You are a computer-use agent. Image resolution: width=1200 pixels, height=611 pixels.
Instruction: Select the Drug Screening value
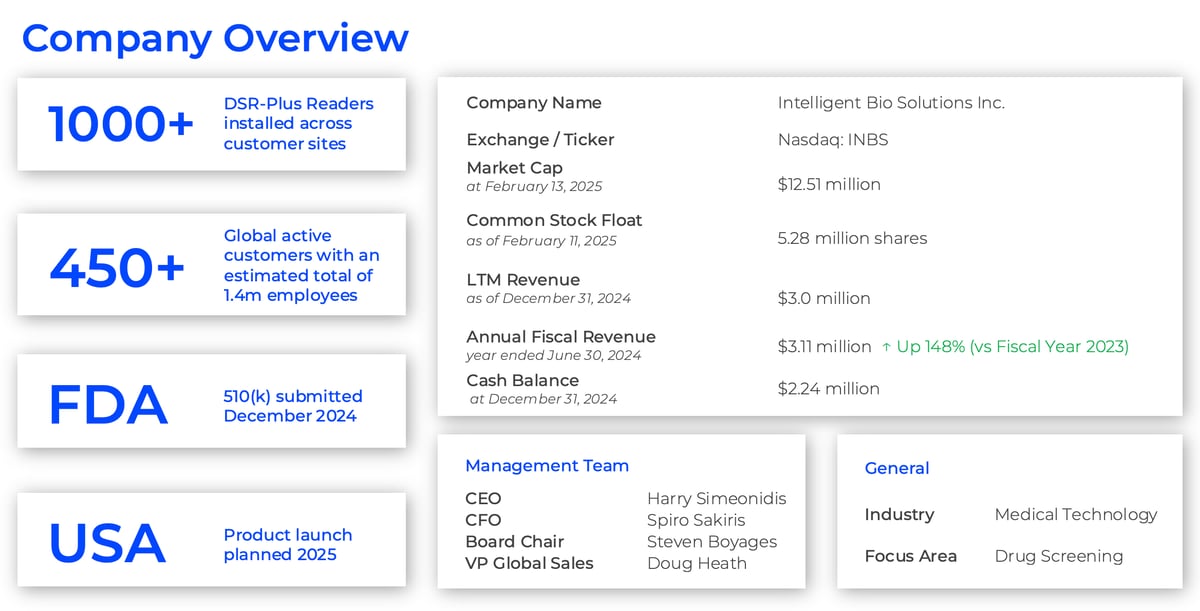[1059, 556]
